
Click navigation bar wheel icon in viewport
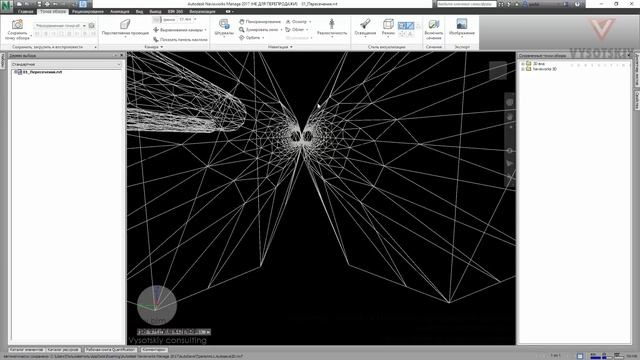(510, 102)
